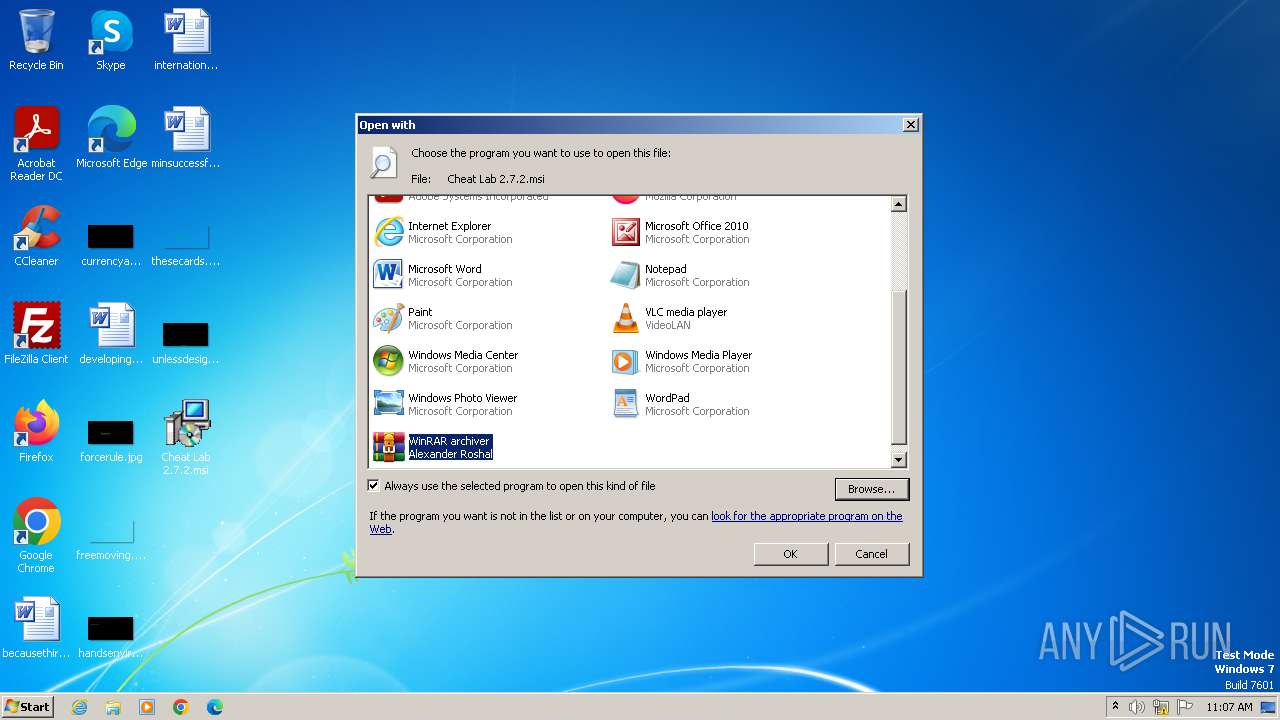Click the network icon in system tray
1280x720 pixels.
click(1161, 707)
